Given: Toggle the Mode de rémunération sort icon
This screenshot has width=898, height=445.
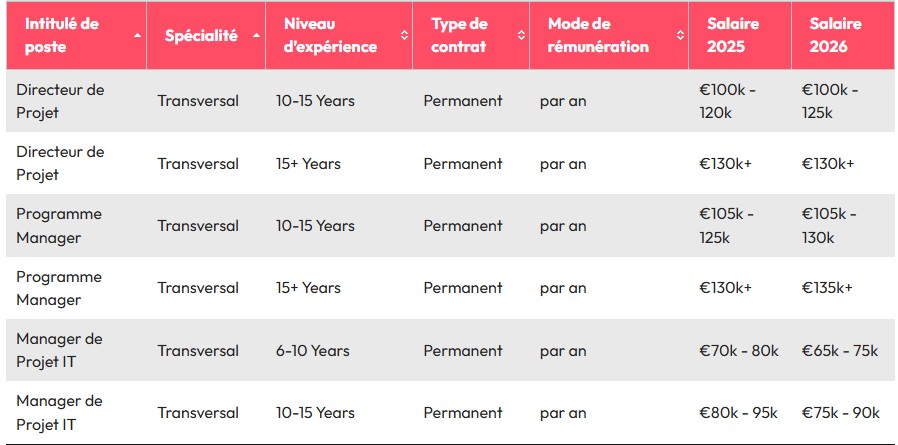Looking at the screenshot, I should tap(680, 35).
